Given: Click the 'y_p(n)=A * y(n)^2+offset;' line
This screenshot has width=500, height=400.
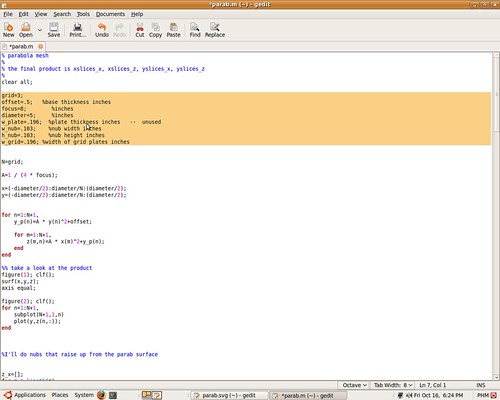Looking at the screenshot, I should [53, 222].
